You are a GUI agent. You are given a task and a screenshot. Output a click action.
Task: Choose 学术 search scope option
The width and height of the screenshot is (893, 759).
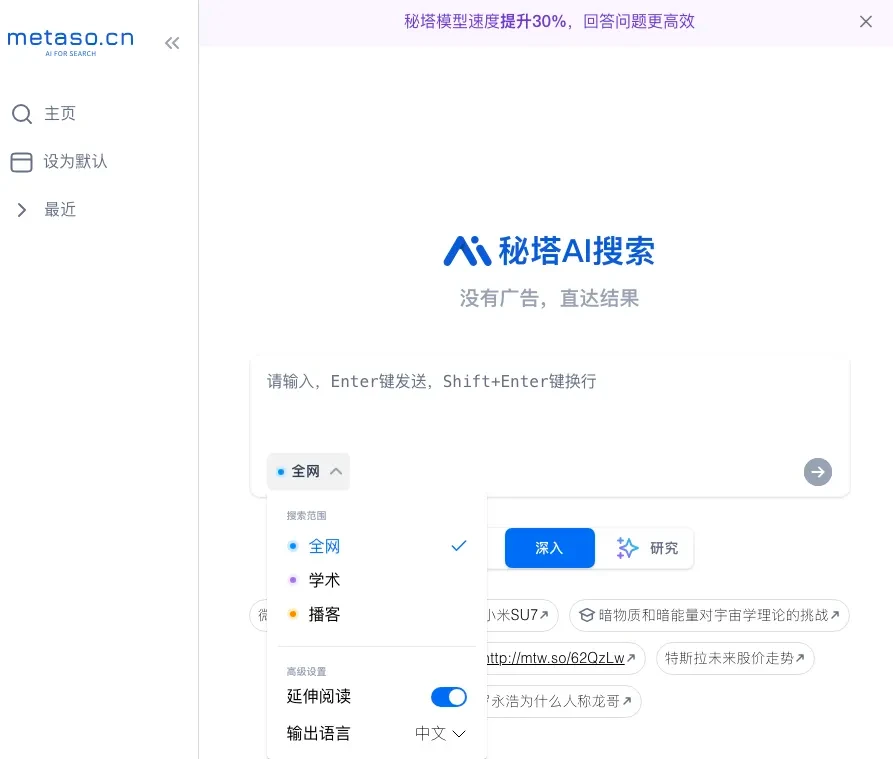[376, 580]
